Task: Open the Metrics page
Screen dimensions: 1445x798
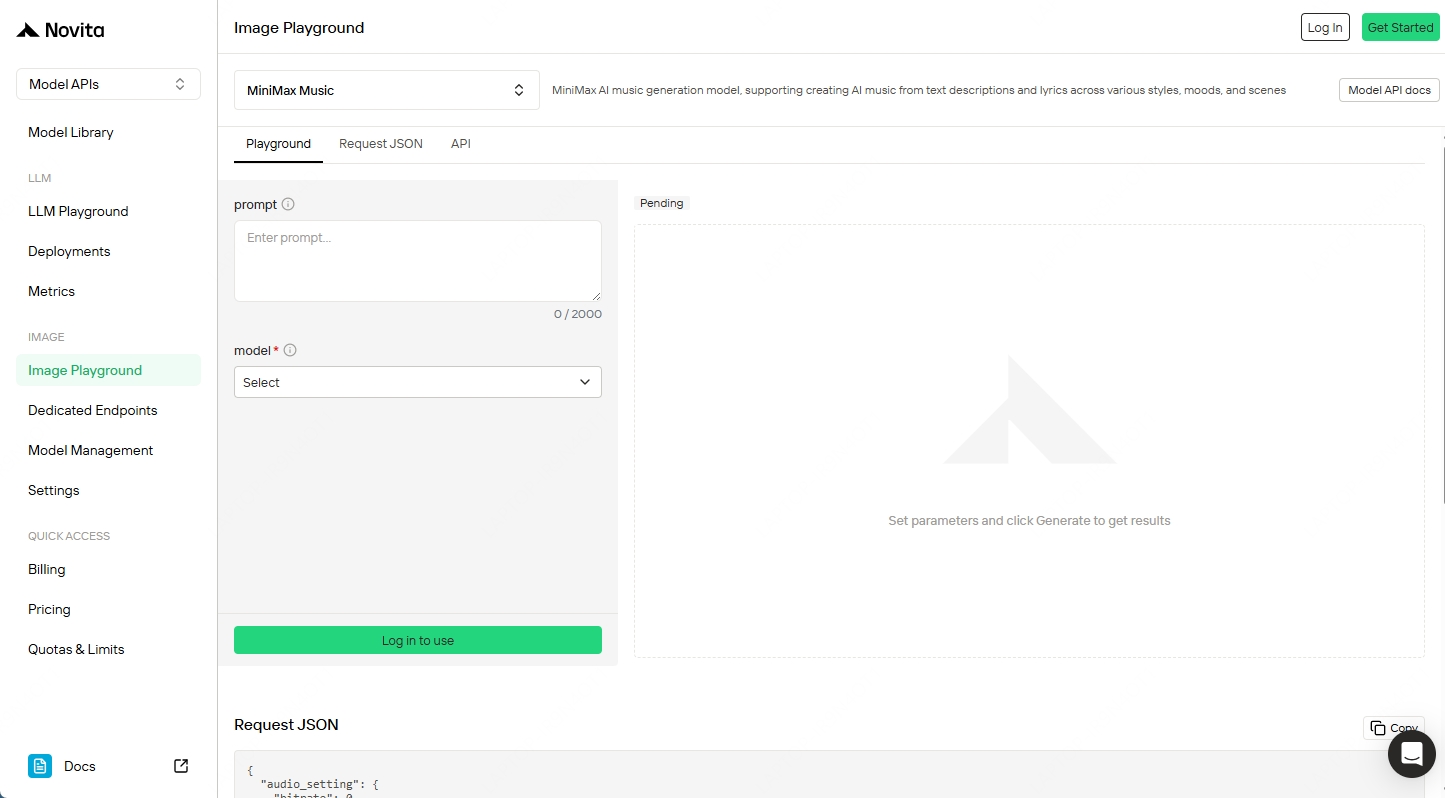Action: 51,291
